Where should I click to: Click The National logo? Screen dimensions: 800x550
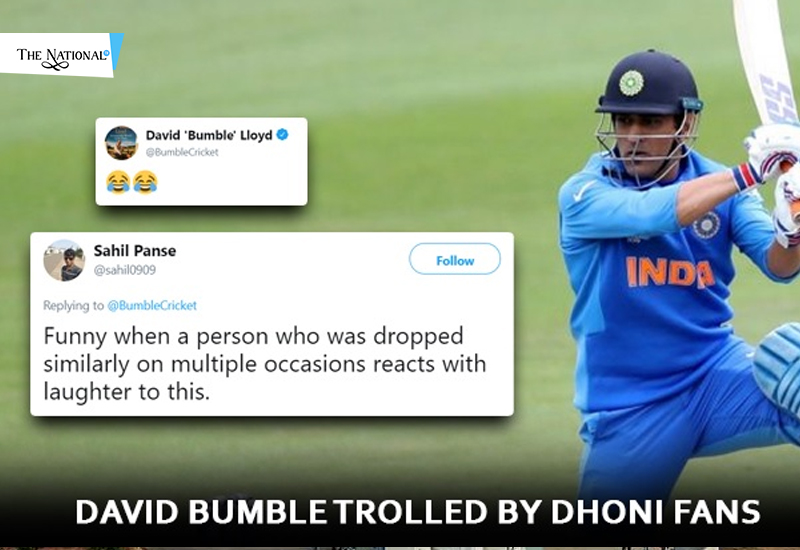point(61,56)
